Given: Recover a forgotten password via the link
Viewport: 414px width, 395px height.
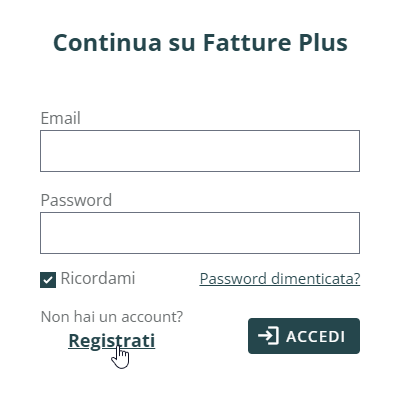Looking at the screenshot, I should pos(280,279).
